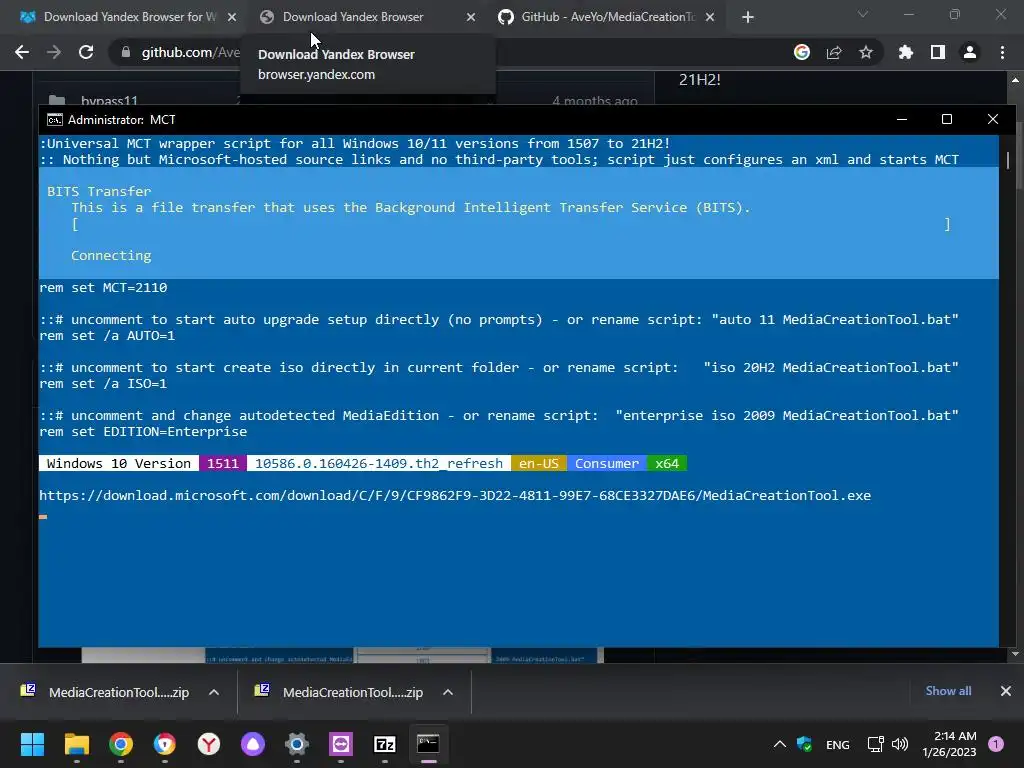Open the purple Alice assistant taskbar icon
The height and width of the screenshot is (768, 1024).
point(253,744)
